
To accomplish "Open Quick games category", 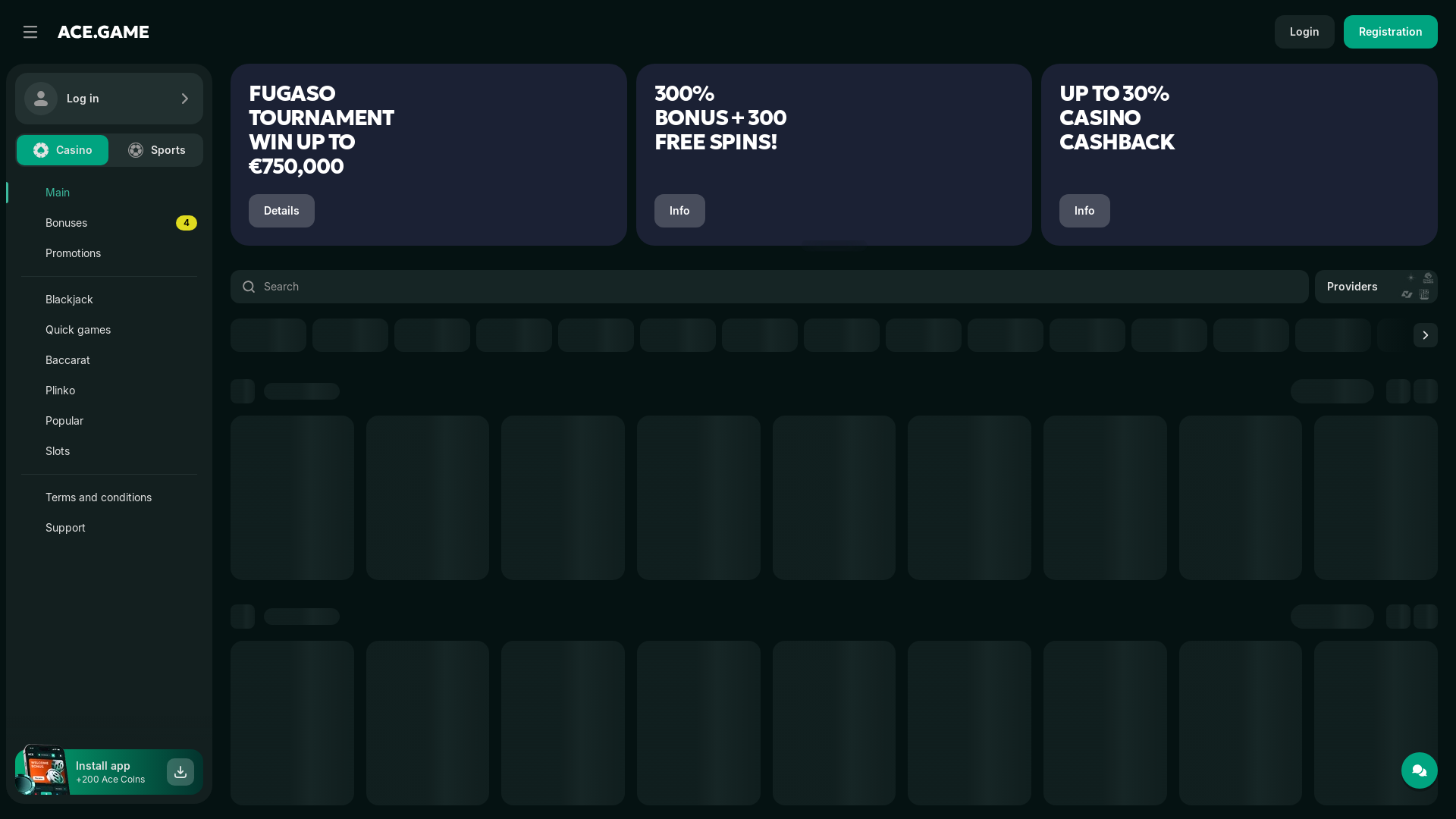I will click(x=109, y=330).
